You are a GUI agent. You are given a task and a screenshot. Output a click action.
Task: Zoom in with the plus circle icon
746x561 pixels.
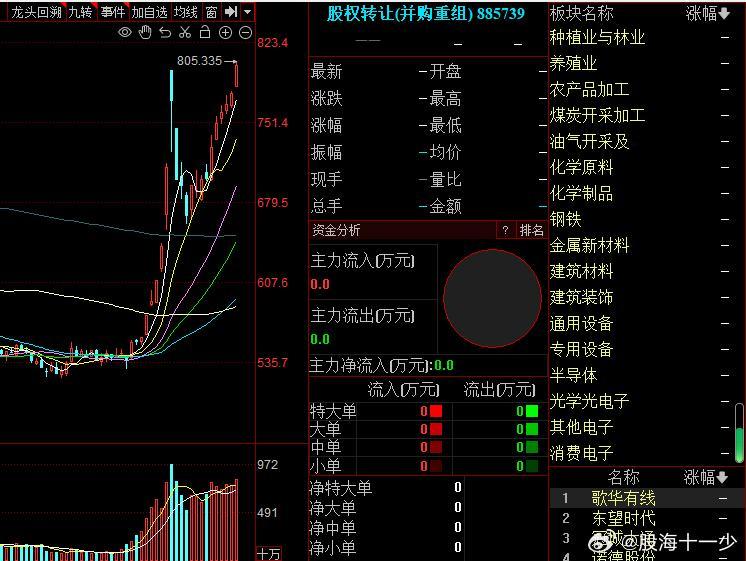pyautogui.click(x=225, y=32)
